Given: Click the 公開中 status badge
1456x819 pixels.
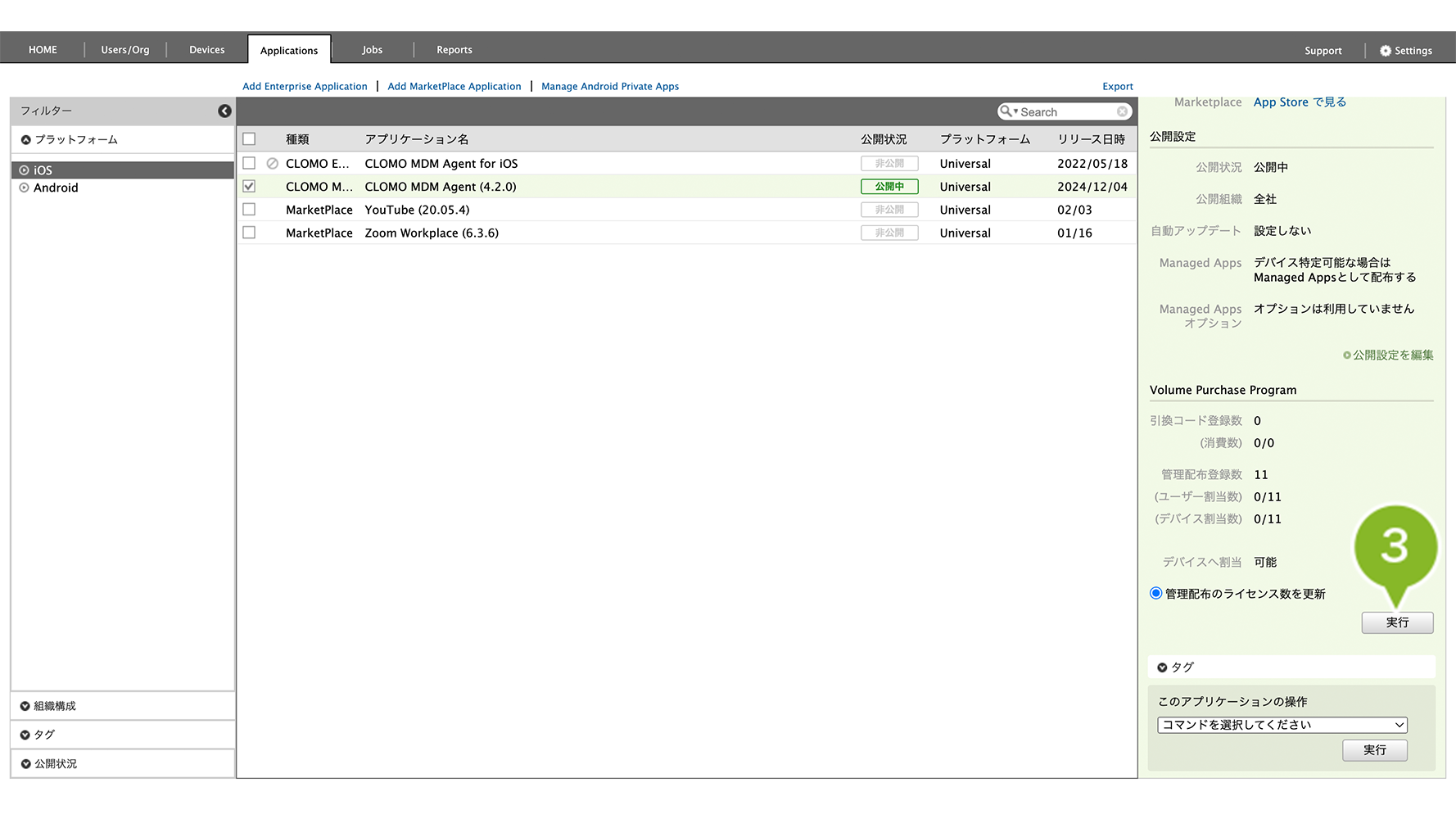Looking at the screenshot, I should tap(889, 187).
